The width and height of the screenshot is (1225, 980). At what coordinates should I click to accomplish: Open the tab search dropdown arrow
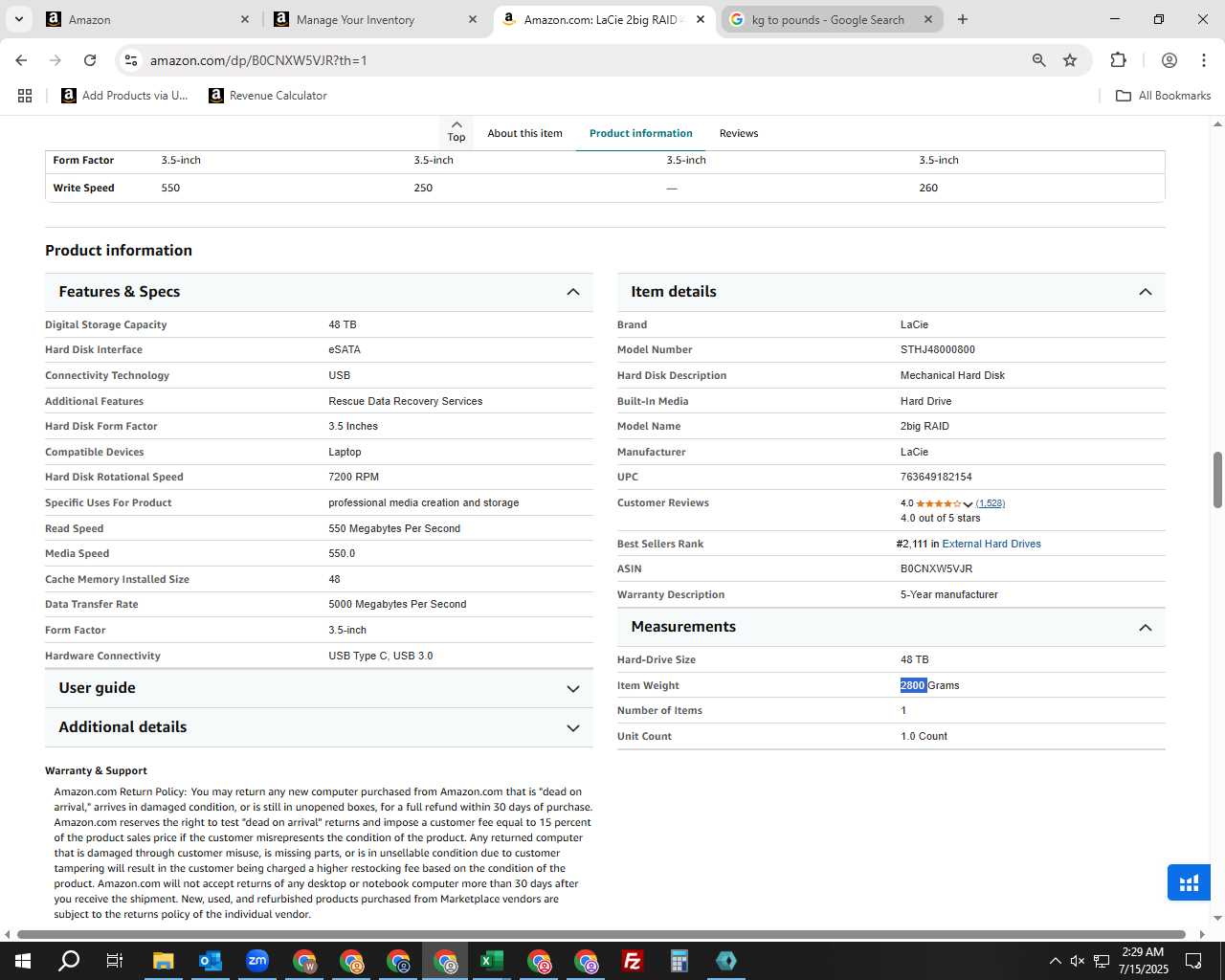point(18,19)
